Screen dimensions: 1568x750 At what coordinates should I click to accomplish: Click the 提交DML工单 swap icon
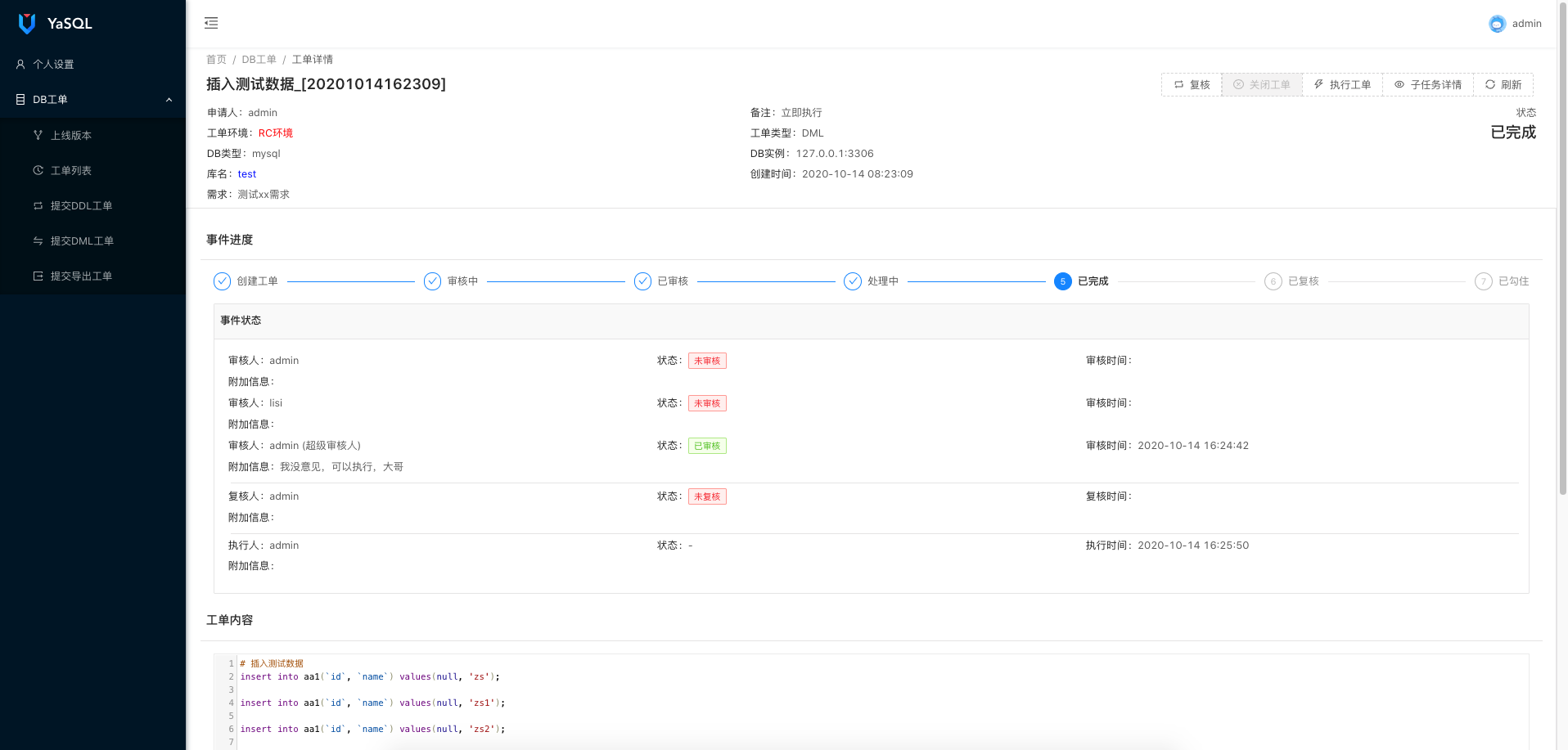[38, 240]
